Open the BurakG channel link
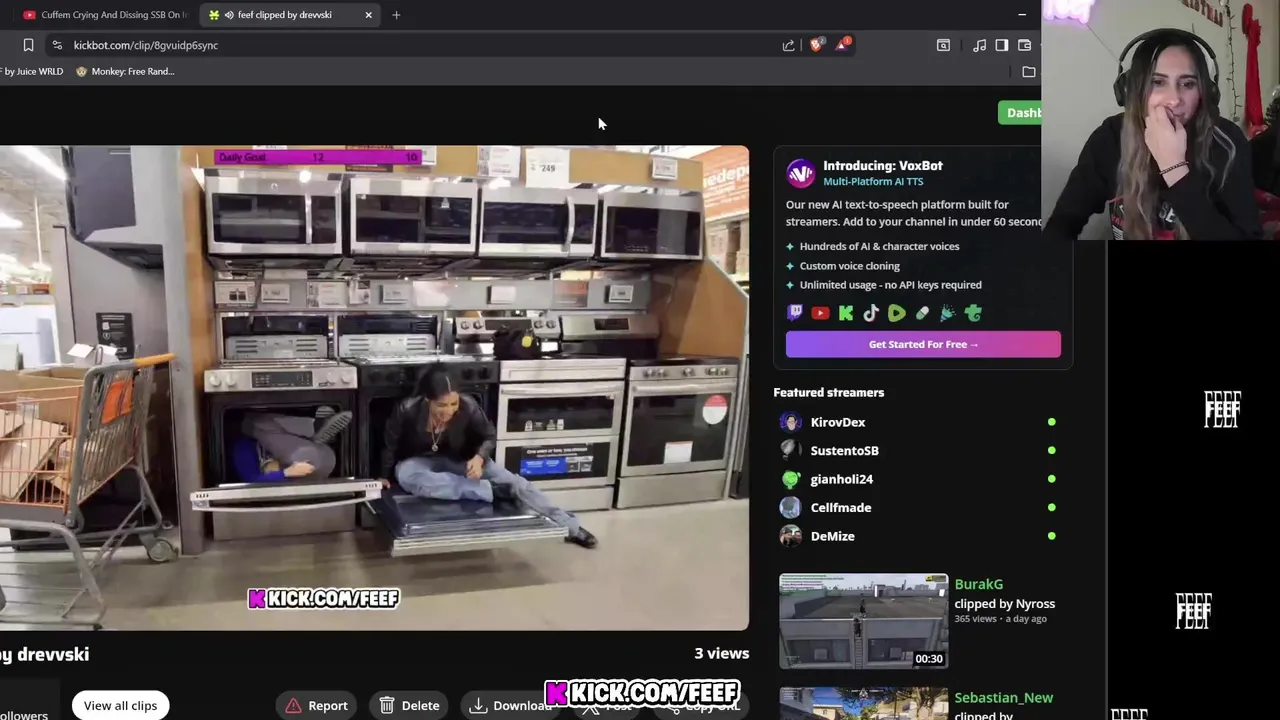 click(978, 584)
